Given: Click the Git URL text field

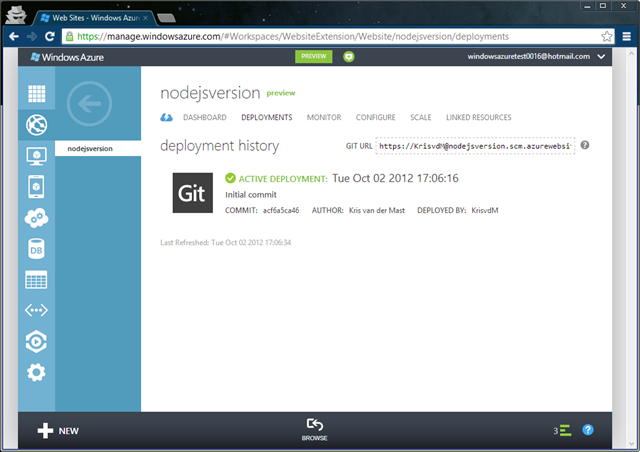Looking at the screenshot, I should pos(475,146).
